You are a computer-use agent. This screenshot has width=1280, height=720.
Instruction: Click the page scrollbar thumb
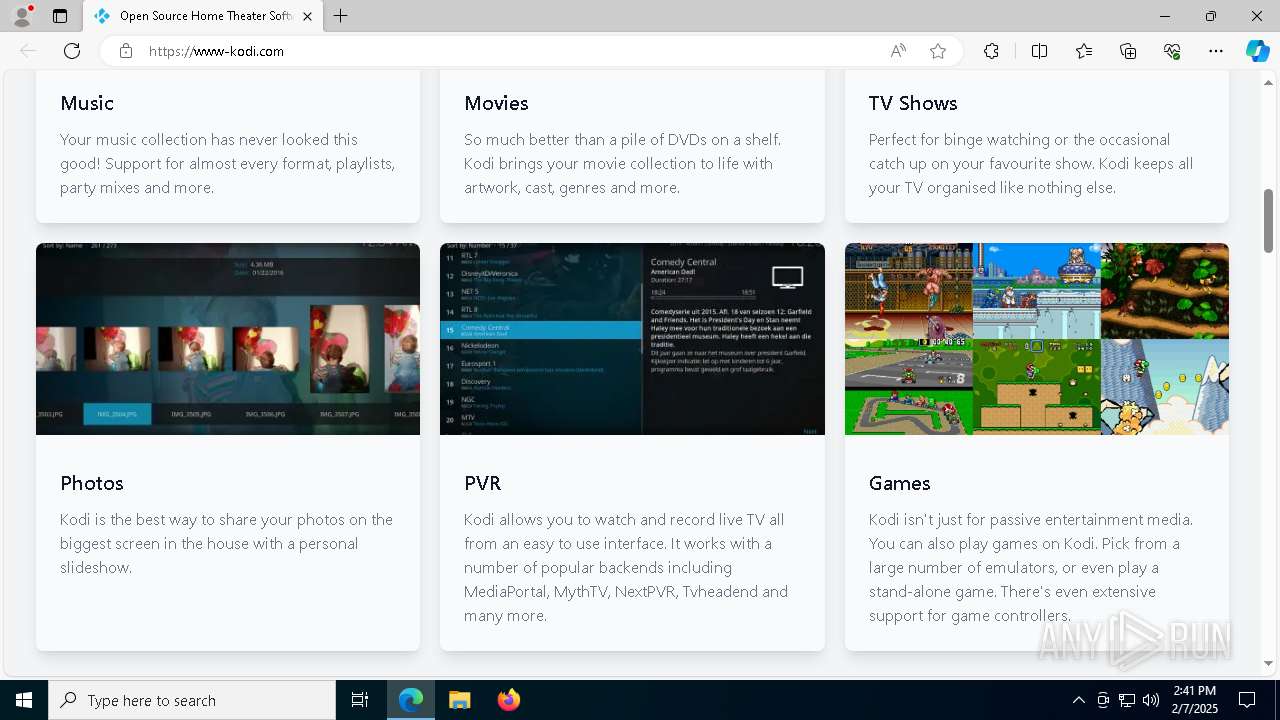pos(1269,220)
